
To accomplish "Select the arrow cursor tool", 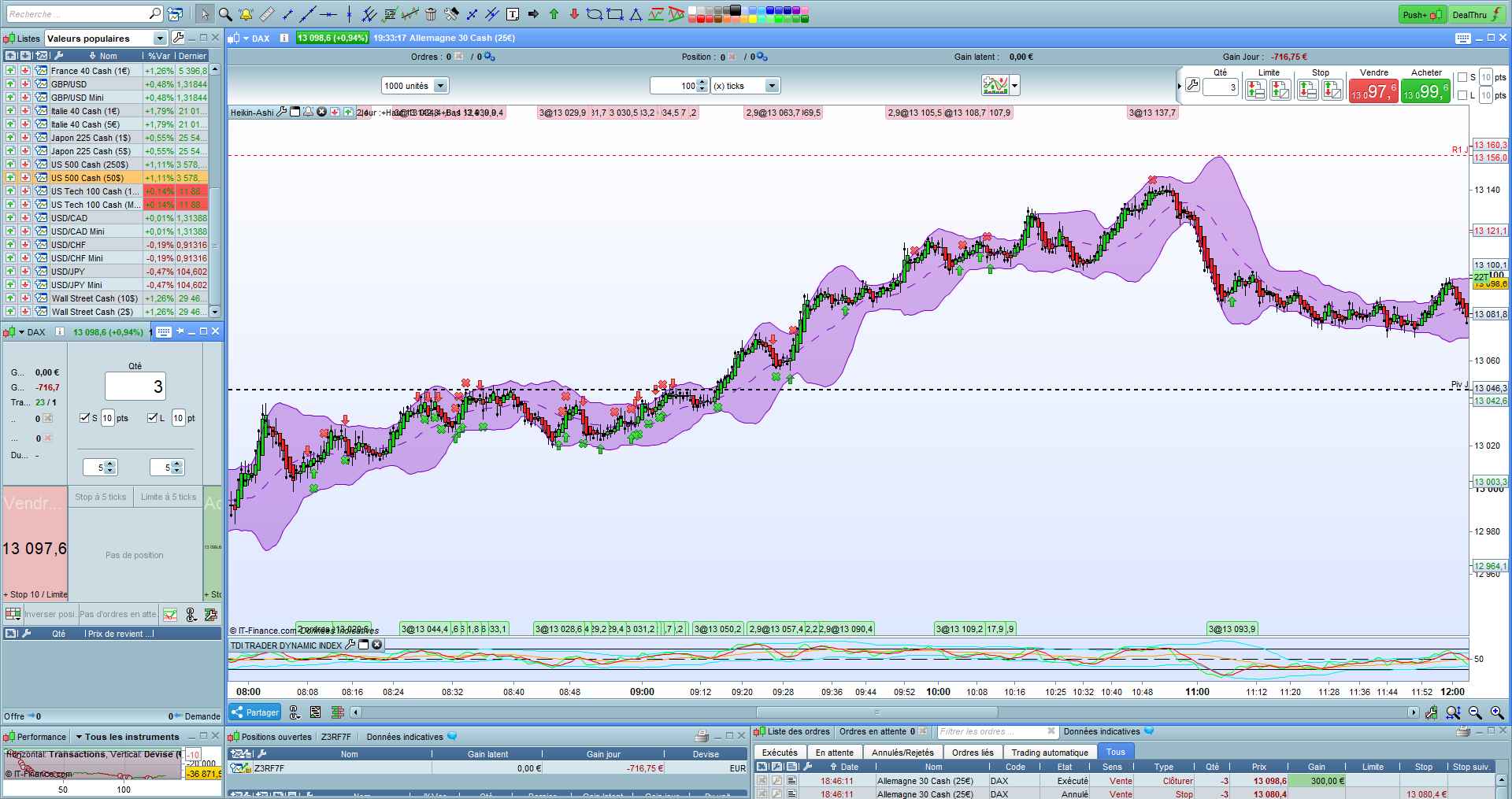I will 205,14.
